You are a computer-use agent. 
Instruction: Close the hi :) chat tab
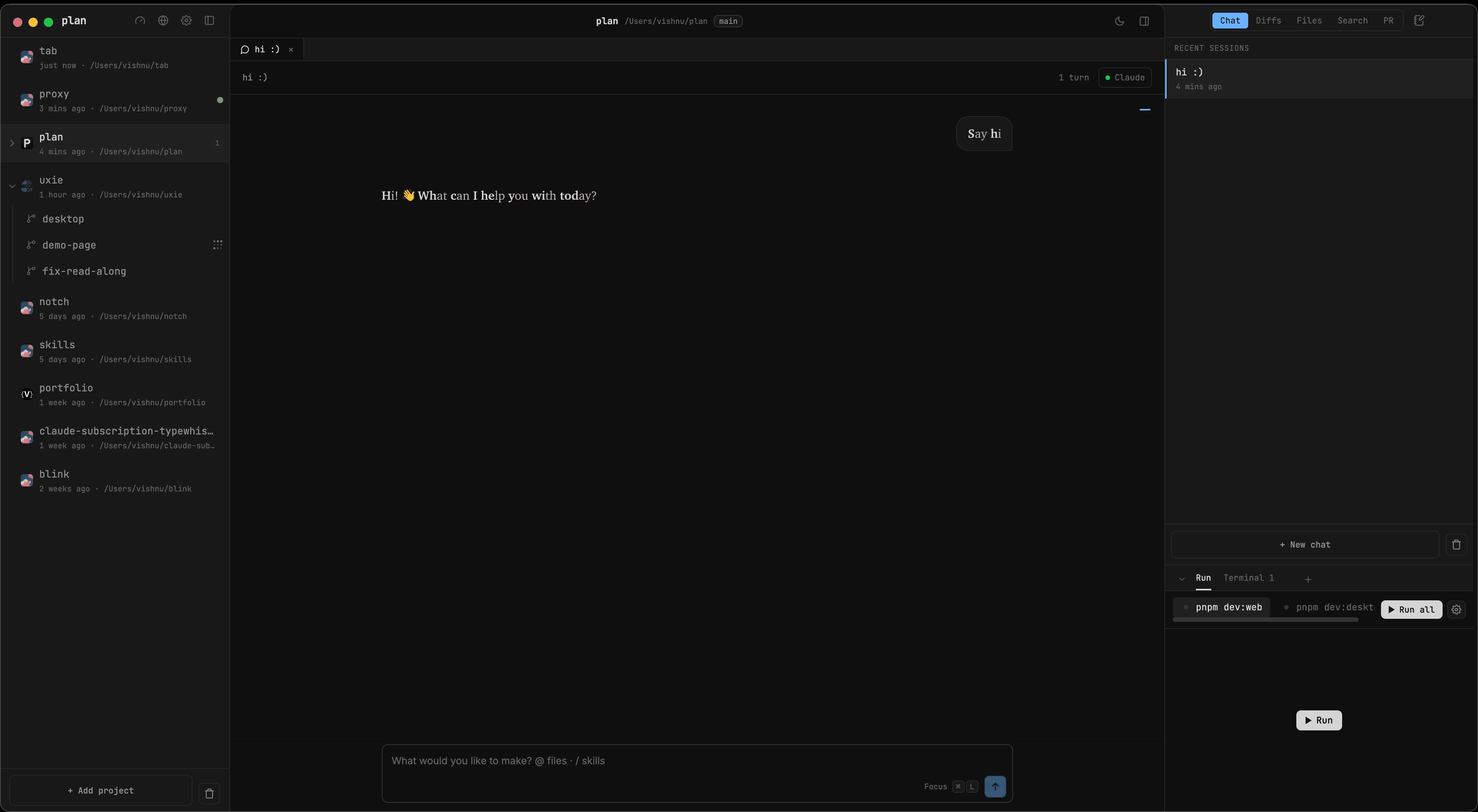point(291,50)
